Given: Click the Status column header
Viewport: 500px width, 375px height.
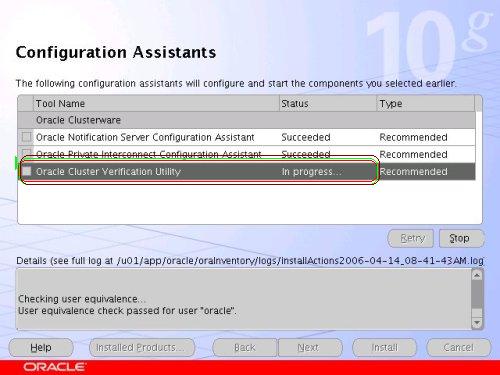Looking at the screenshot, I should pyautogui.click(x=328, y=103).
